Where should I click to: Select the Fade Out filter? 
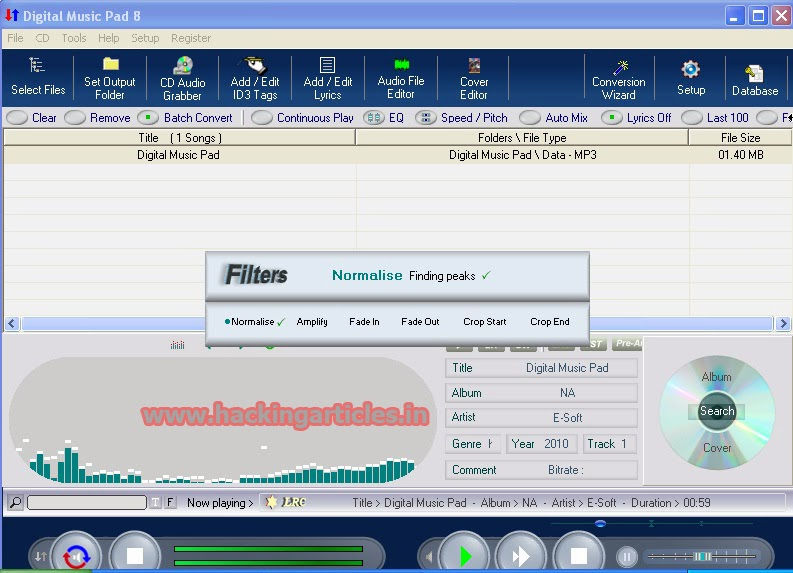[x=420, y=322]
